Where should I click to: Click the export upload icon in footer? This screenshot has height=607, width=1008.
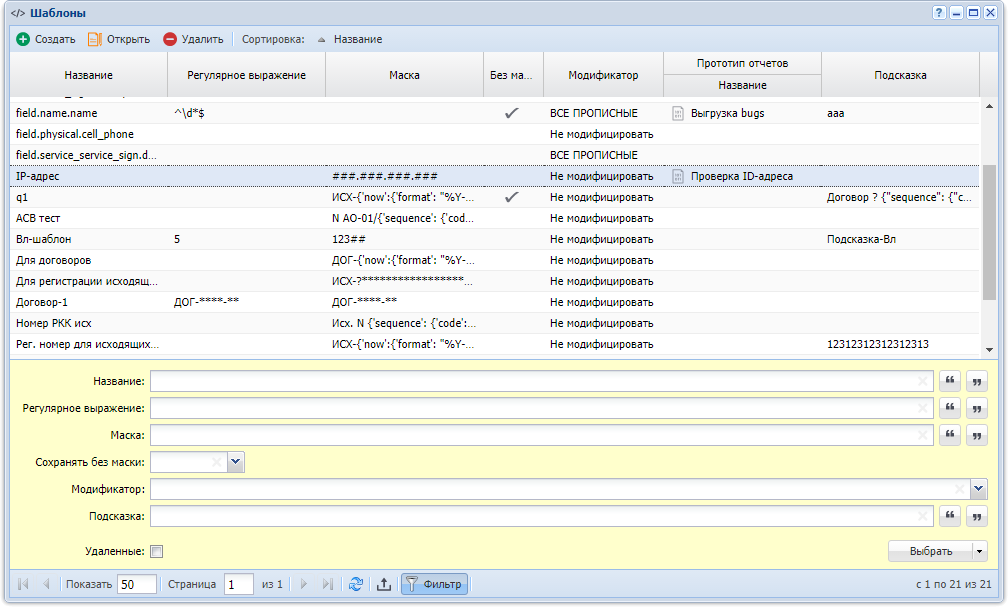pos(384,584)
